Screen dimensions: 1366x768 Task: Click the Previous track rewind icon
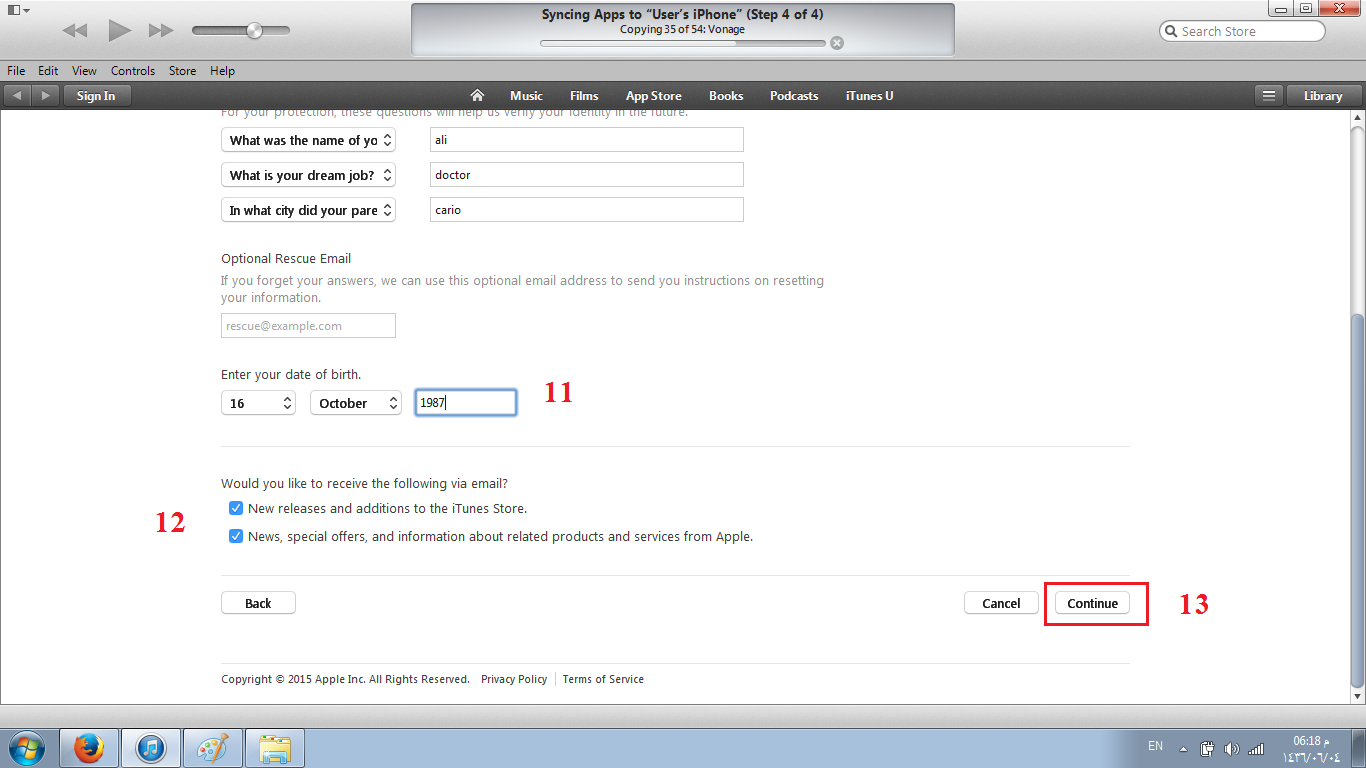[75, 31]
